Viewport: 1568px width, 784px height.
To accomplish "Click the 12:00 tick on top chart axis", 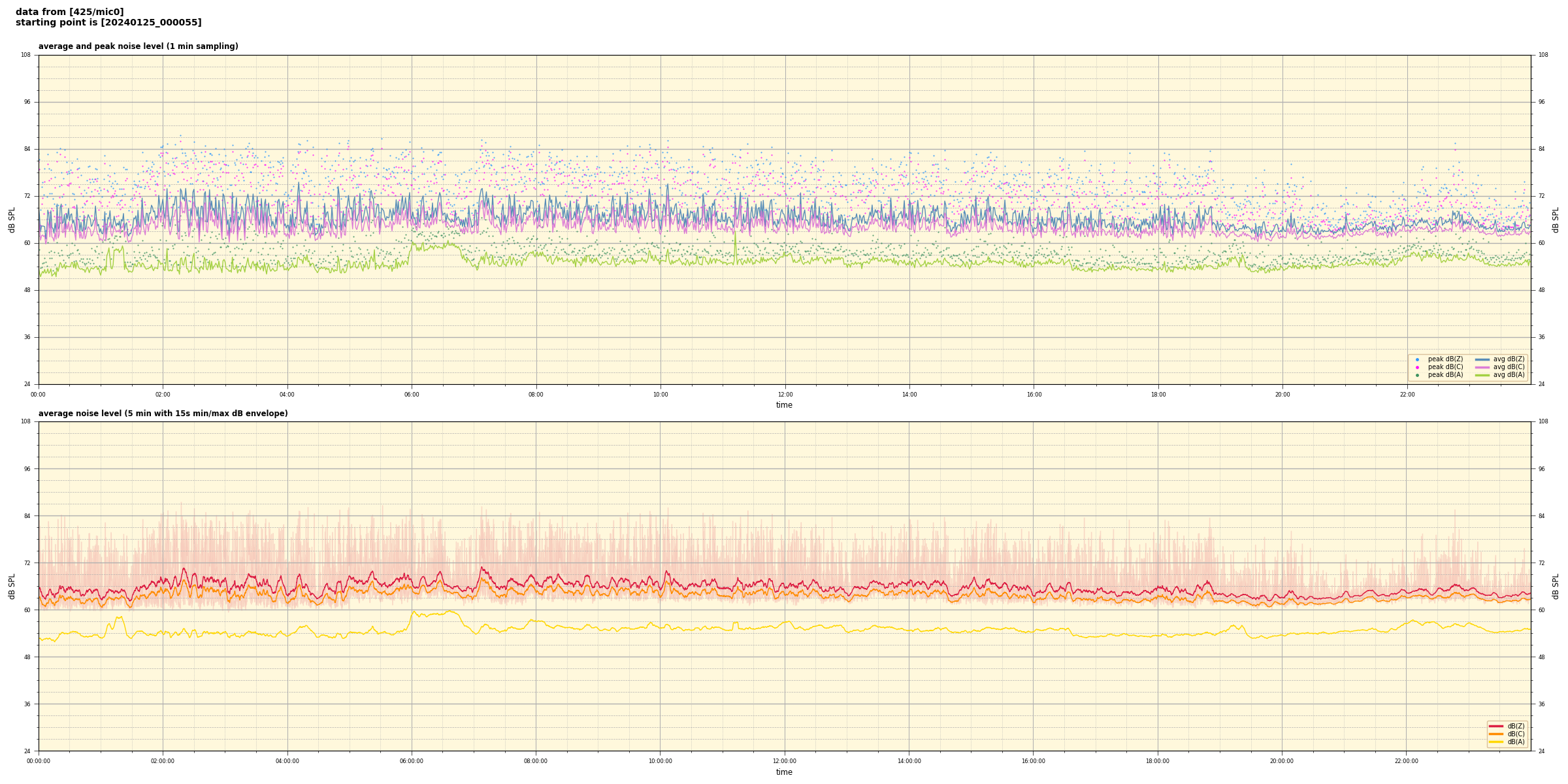I will (x=785, y=395).
